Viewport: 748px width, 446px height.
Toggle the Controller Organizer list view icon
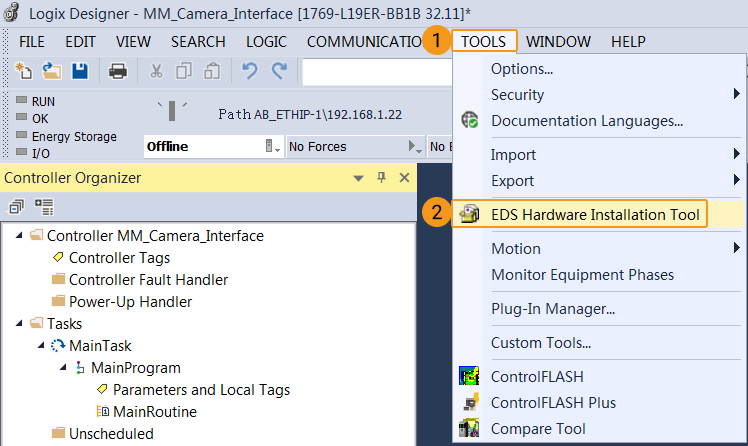click(44, 206)
